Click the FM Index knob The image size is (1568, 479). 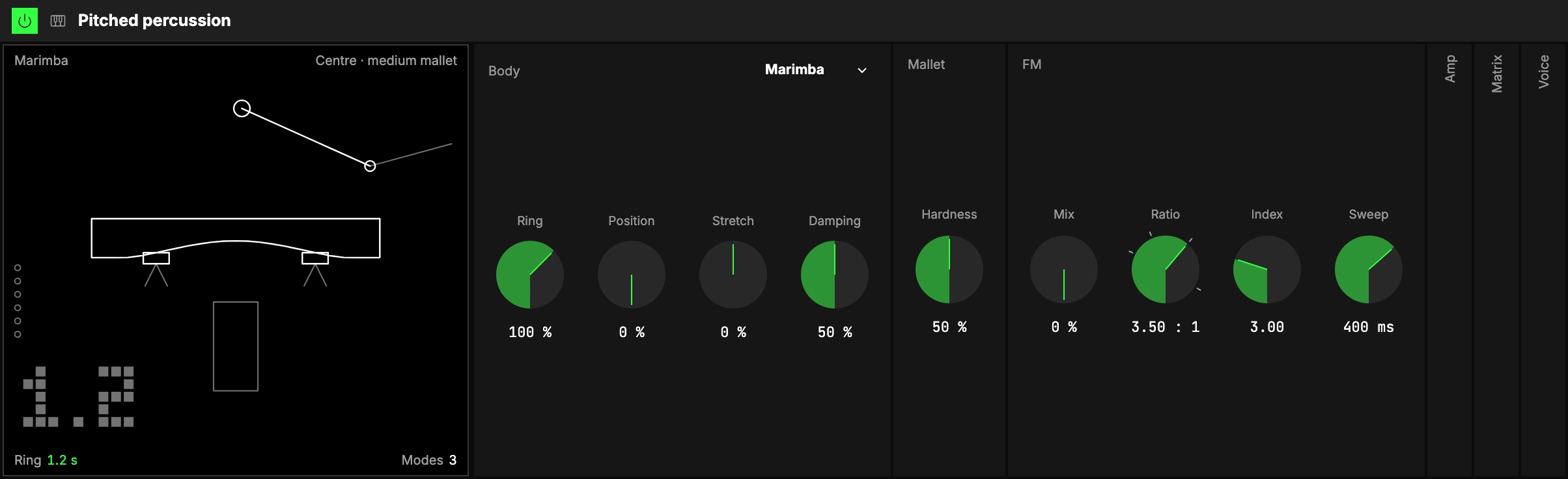[1267, 269]
